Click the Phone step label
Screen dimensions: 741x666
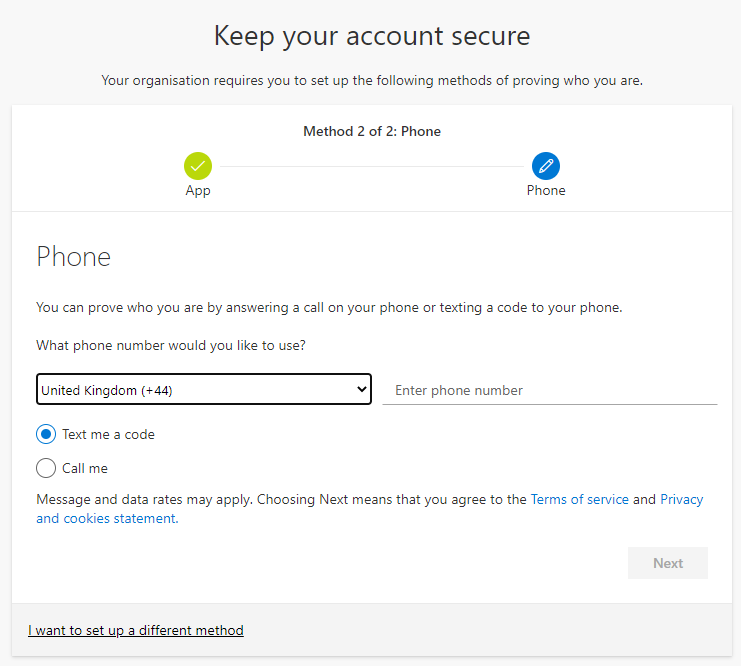click(x=546, y=190)
